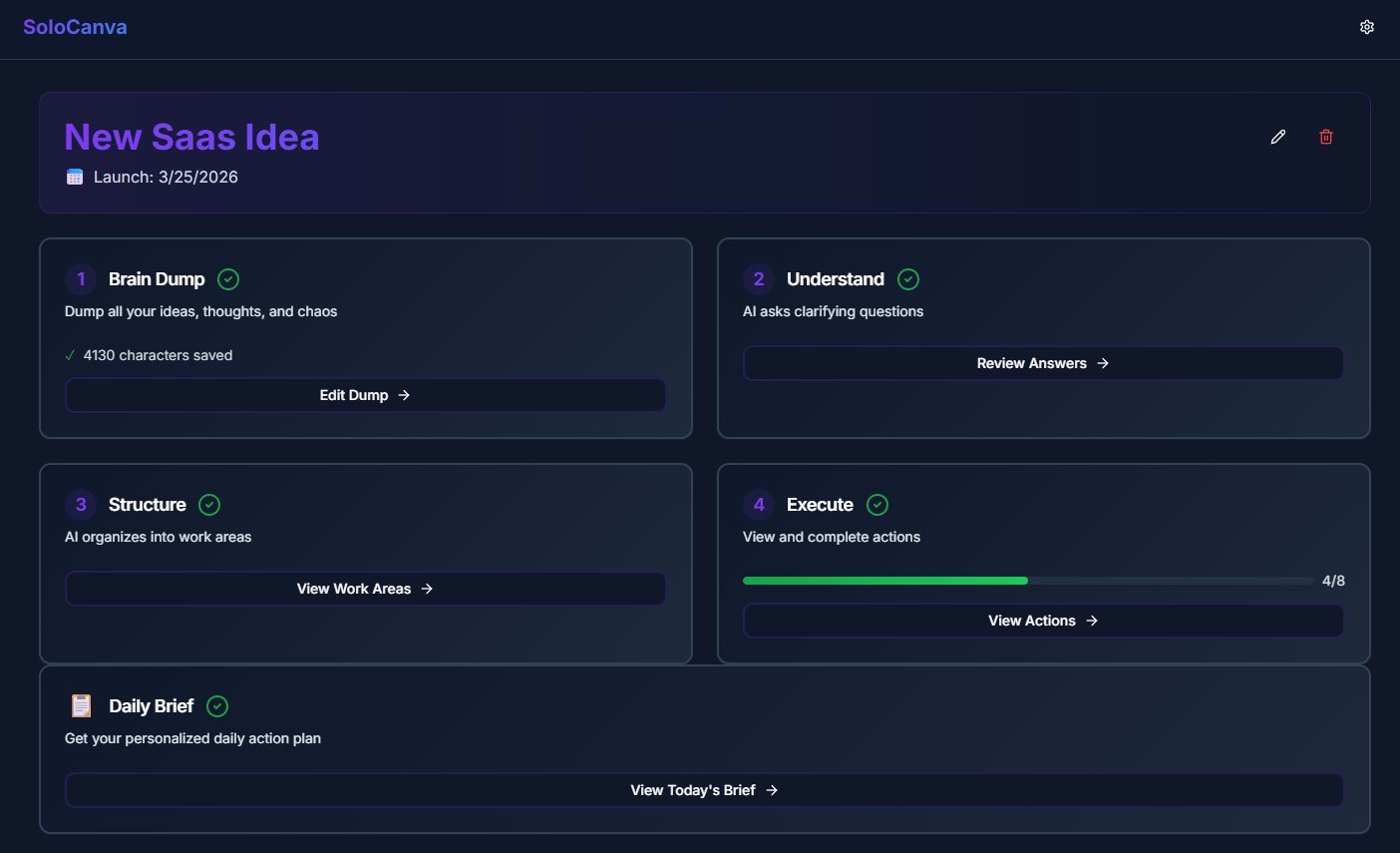Click step number 3 circle badge

click(81, 505)
